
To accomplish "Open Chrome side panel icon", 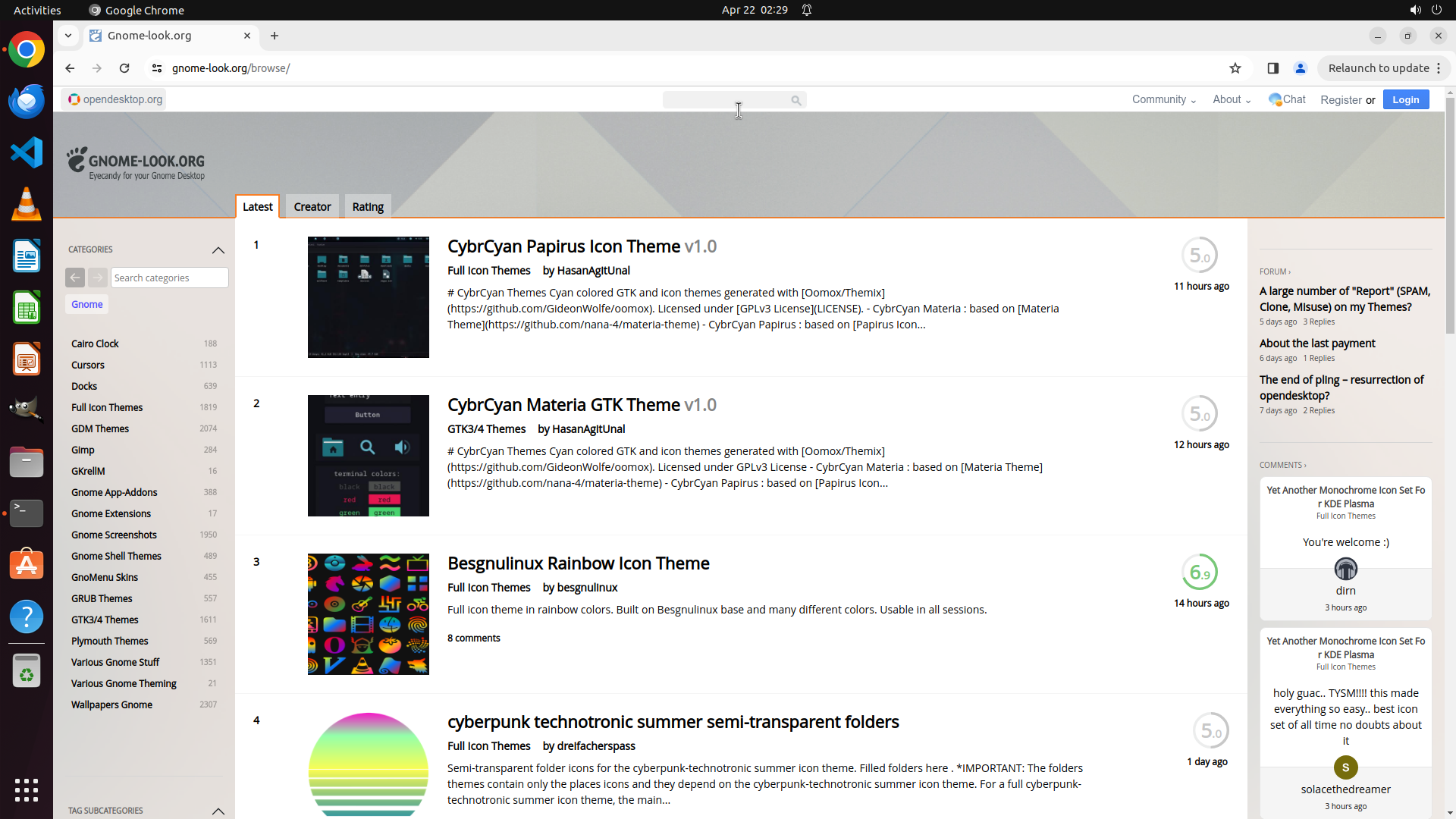I will [x=1273, y=68].
